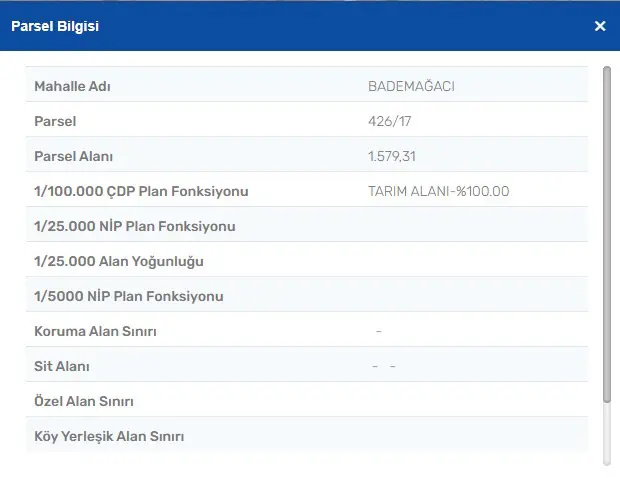Click 1/5000 NİP Plan Fonksiyonu label
The width and height of the screenshot is (620, 478).
pyautogui.click(x=129, y=296)
